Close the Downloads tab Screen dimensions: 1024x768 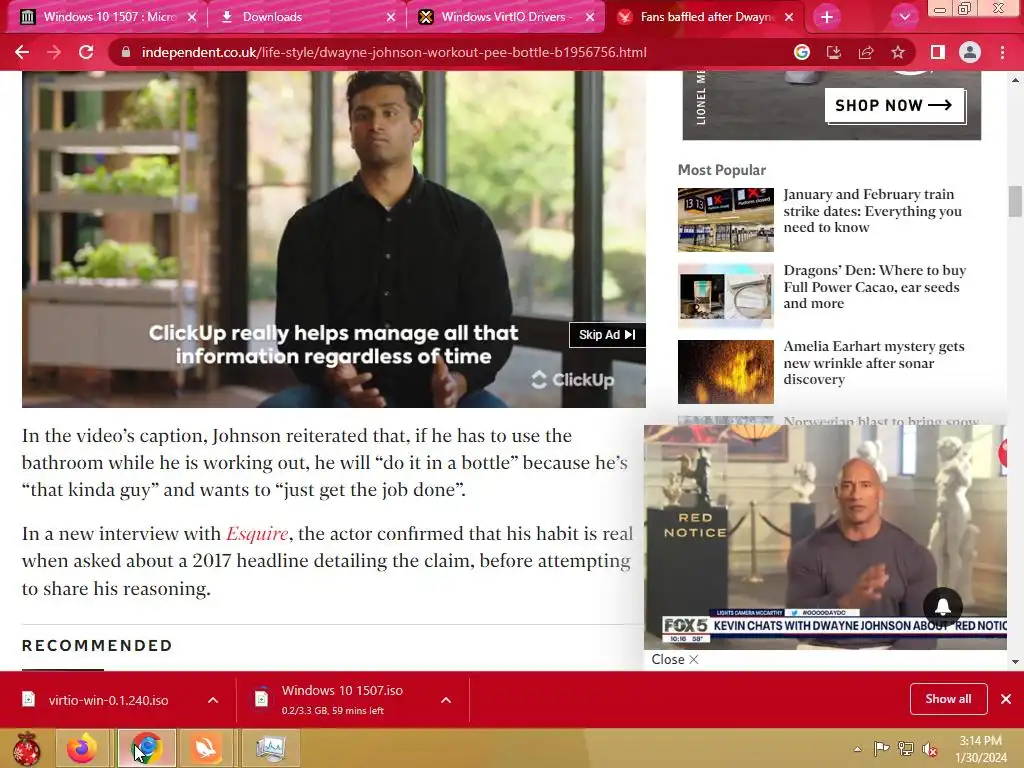pos(391,17)
